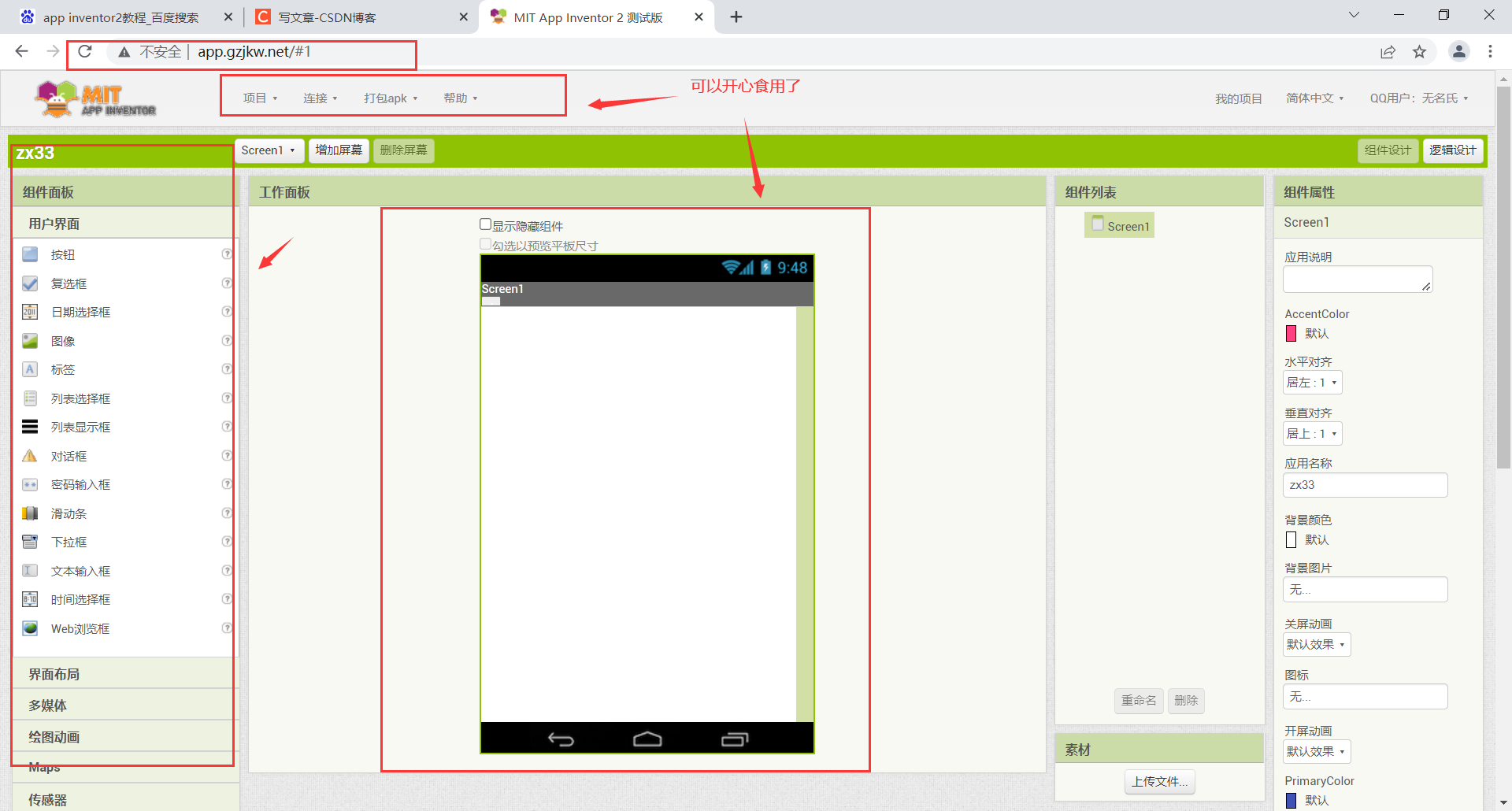Select the 按钮 component in the palette

click(63, 254)
